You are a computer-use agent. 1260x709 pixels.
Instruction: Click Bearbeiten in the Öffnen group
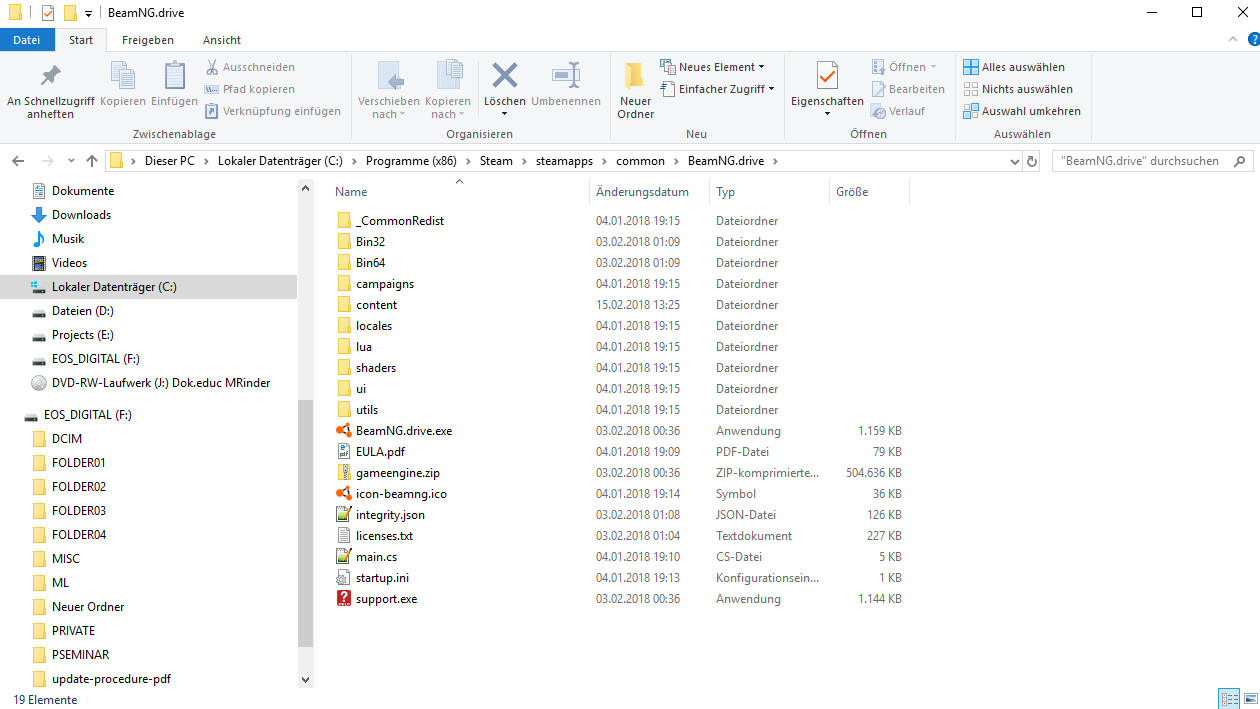tap(907, 89)
